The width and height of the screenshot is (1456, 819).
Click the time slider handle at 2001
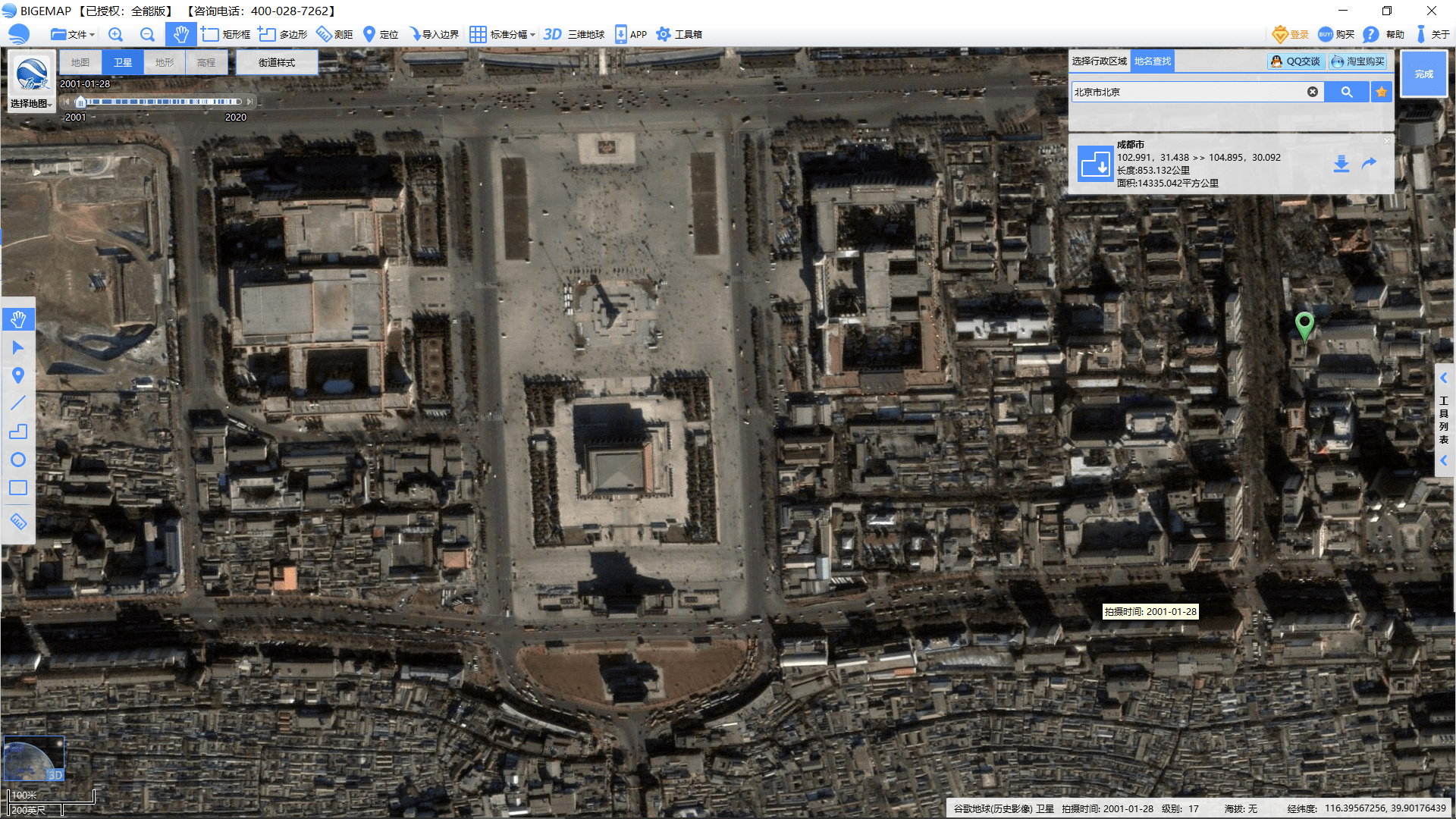tap(80, 102)
